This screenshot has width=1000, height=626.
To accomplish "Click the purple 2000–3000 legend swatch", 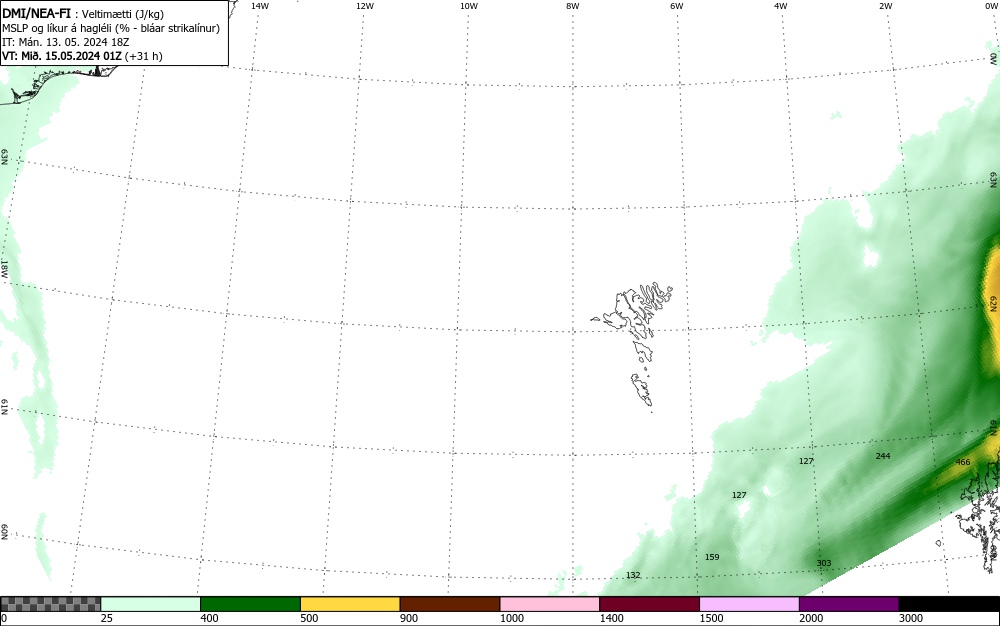I will tap(849, 604).
